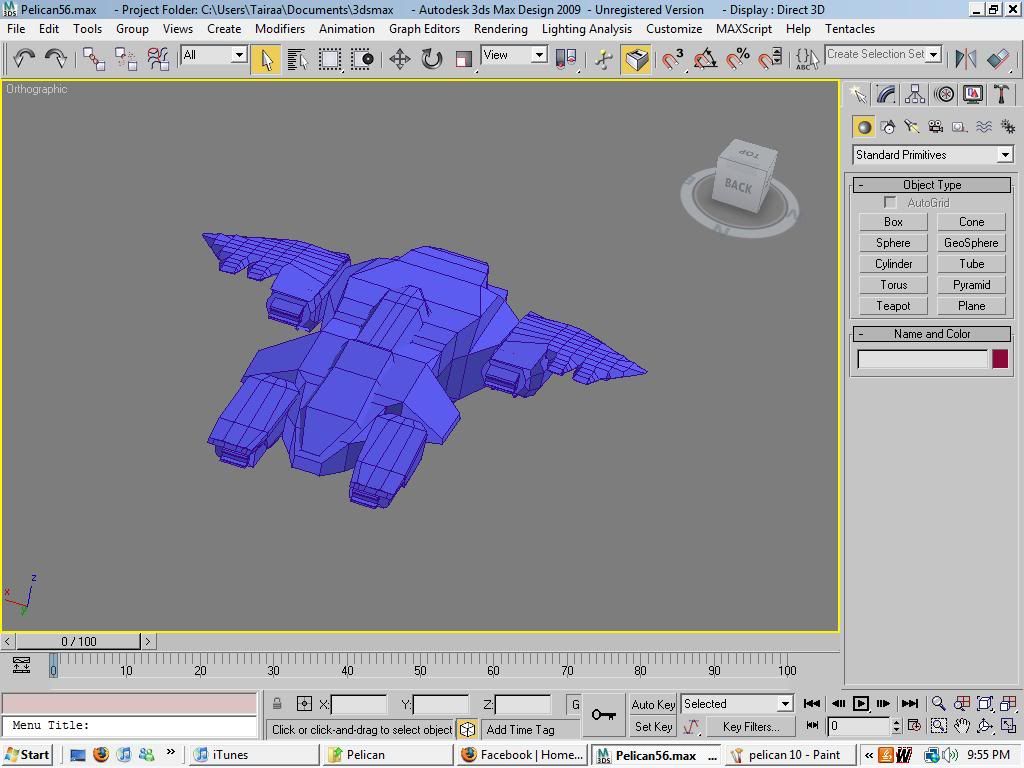Click the GeoSphere primitive button
Image resolution: width=1024 pixels, height=768 pixels.
[x=971, y=243]
